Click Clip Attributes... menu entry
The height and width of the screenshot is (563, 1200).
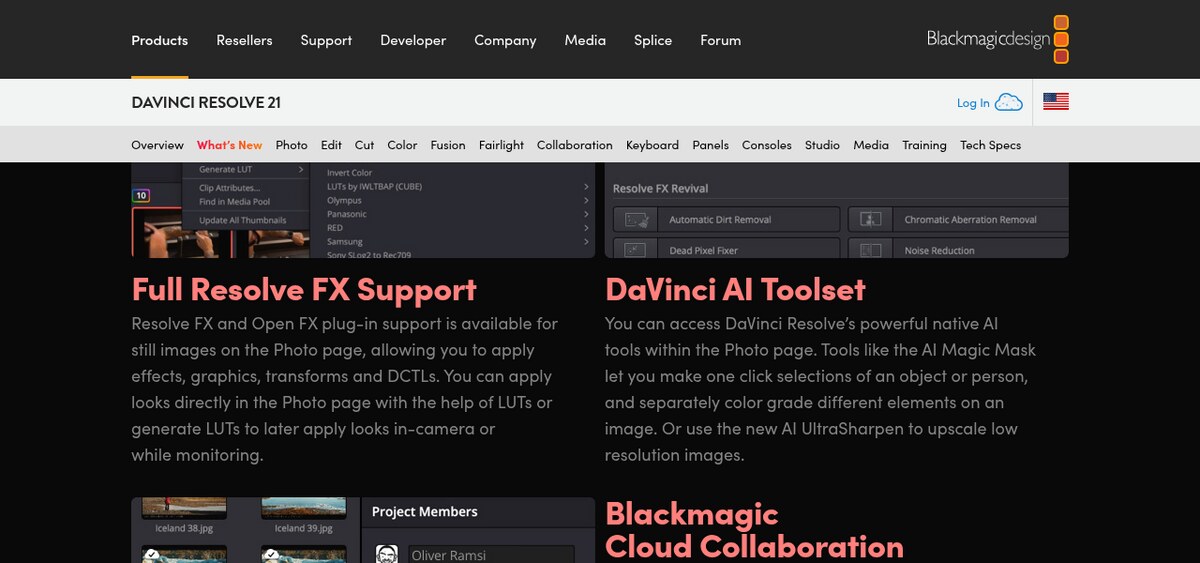[x=229, y=188]
